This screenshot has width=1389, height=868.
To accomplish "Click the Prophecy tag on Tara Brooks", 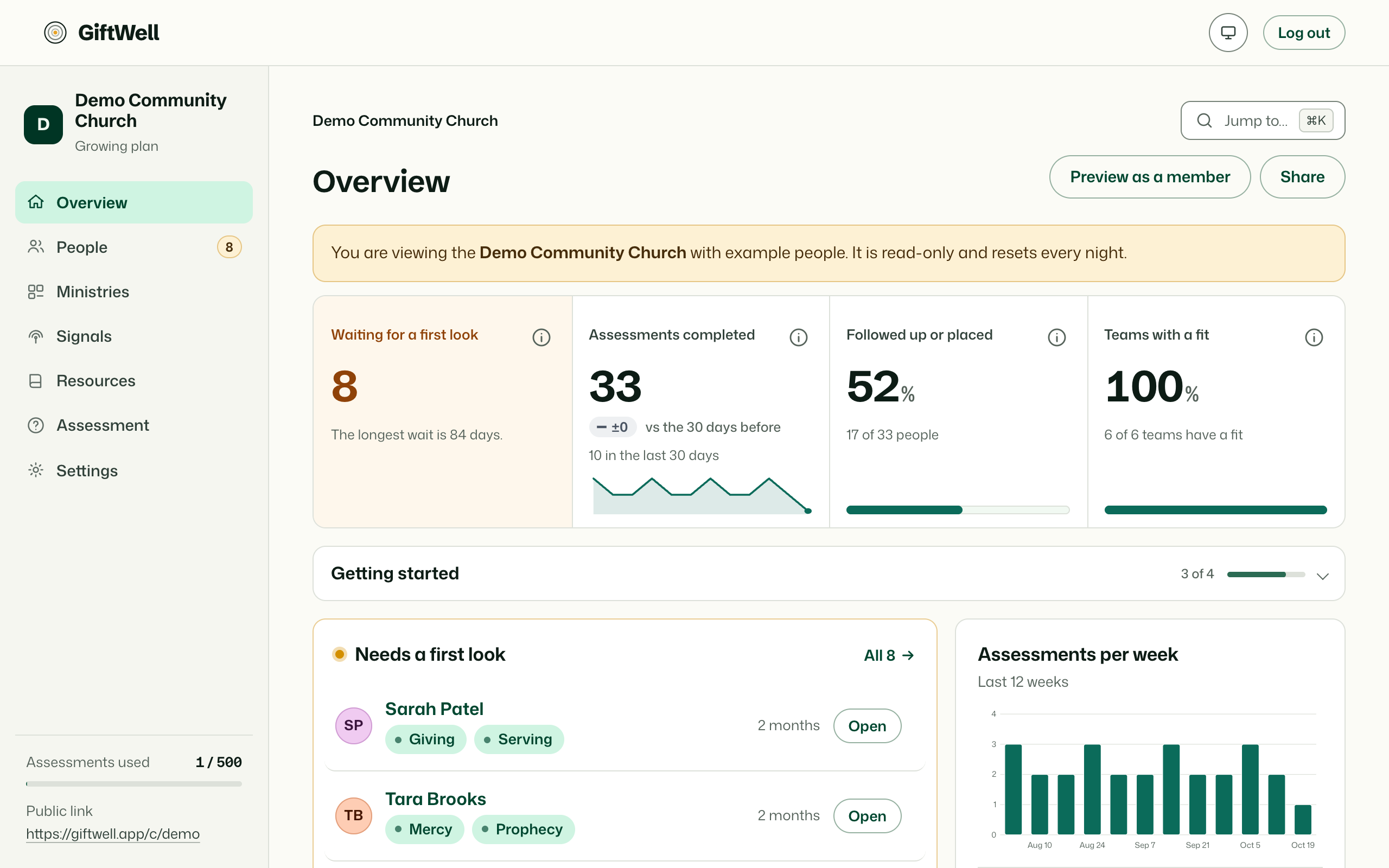I will pos(523,829).
